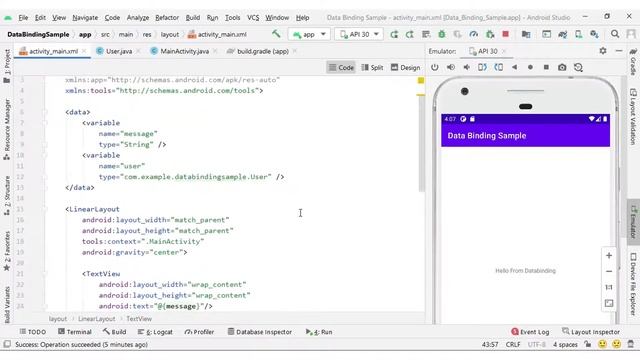Open Device File Explorer panel
This screenshot has width=640, height=360.
point(633,284)
